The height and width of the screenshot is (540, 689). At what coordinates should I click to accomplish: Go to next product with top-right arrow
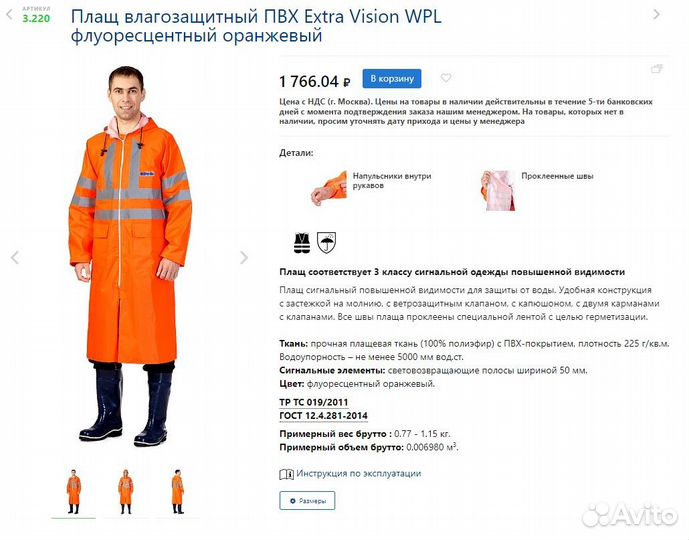[656, 14]
